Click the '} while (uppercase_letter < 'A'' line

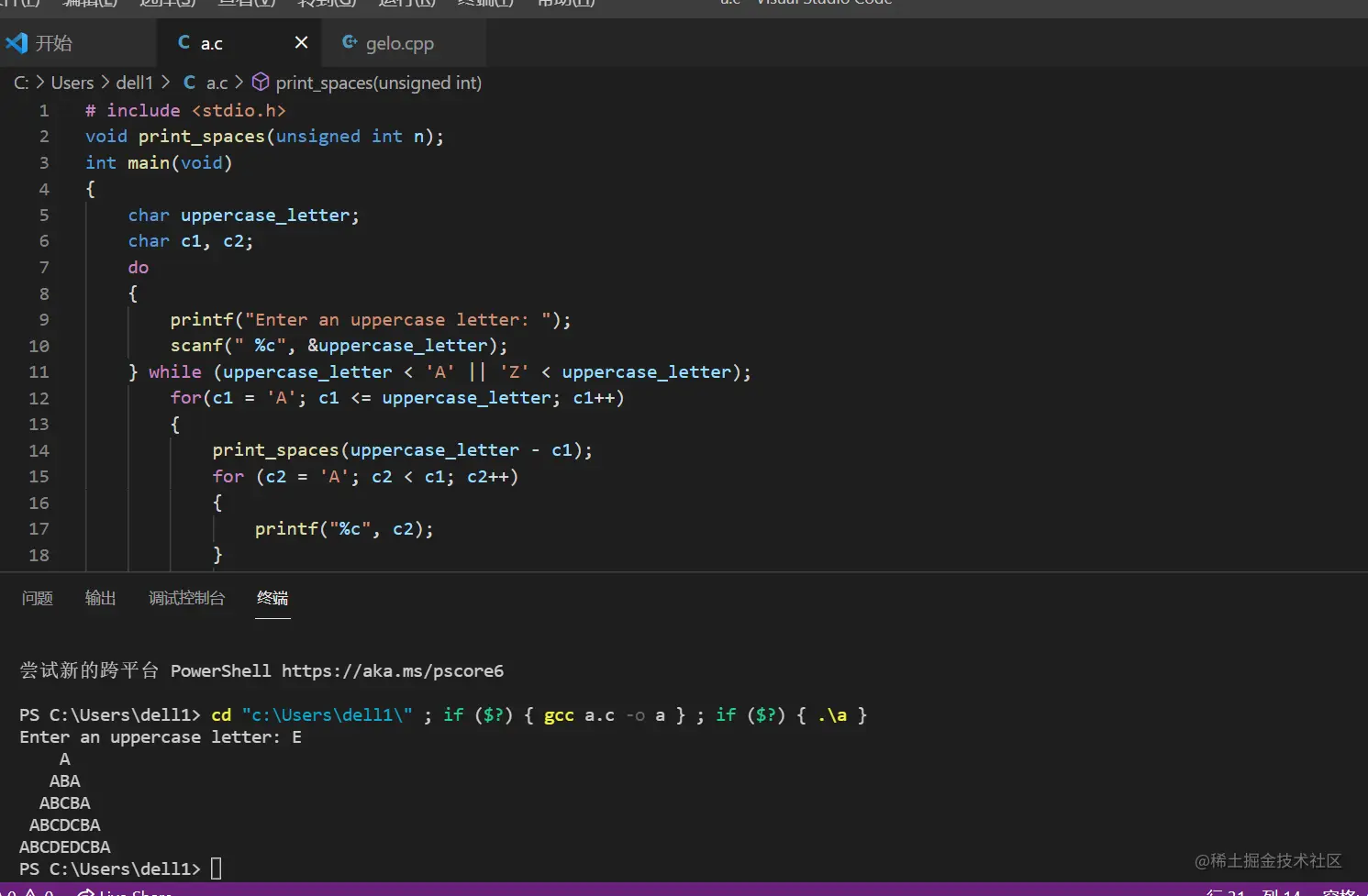(x=439, y=371)
